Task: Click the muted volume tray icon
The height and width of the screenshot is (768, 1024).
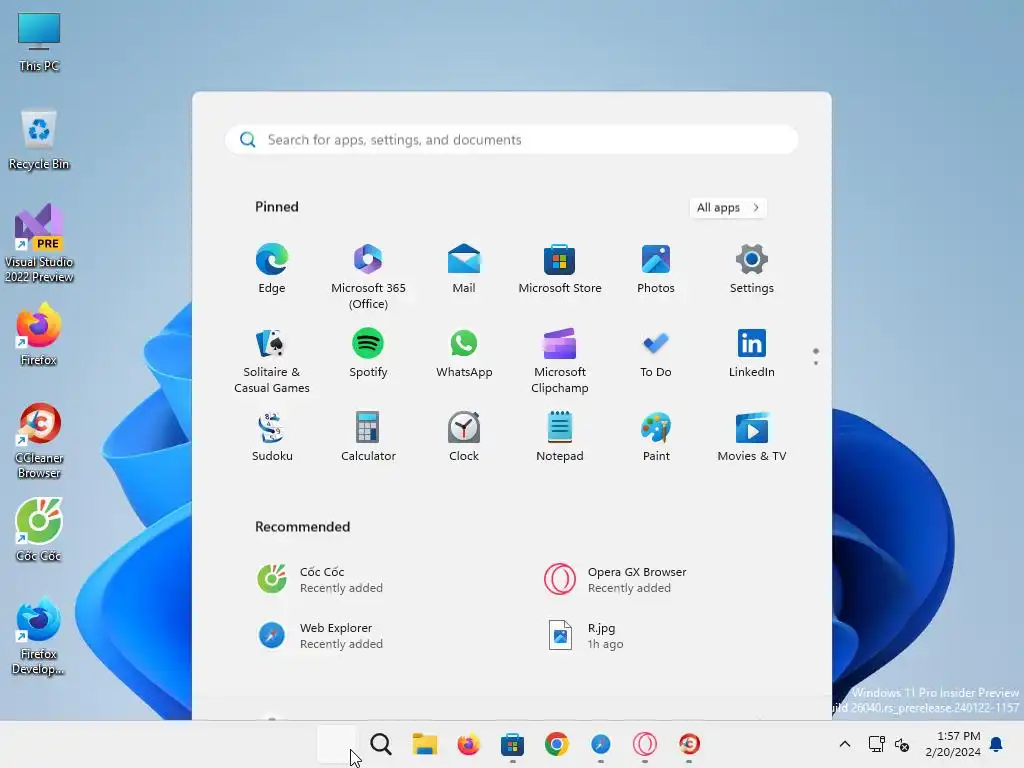Action: [x=902, y=744]
